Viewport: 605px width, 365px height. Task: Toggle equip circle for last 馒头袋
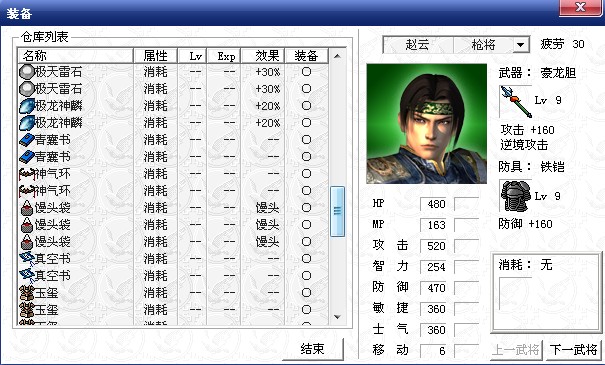coord(306,242)
